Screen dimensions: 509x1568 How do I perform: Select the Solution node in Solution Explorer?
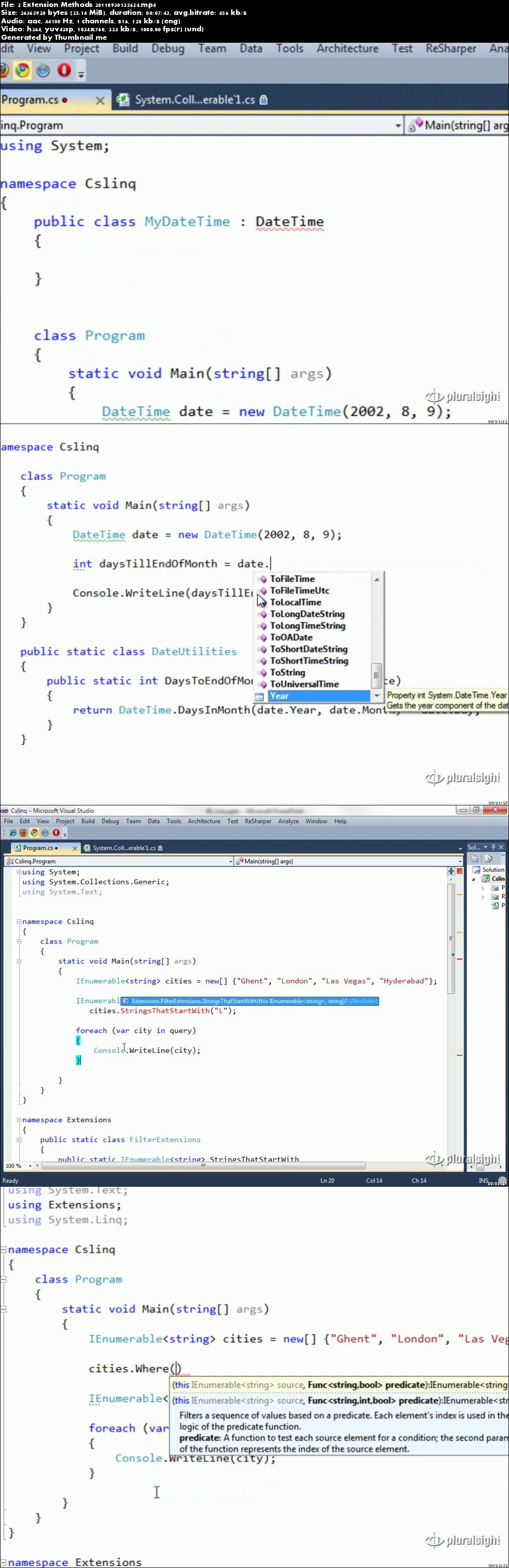[488, 870]
